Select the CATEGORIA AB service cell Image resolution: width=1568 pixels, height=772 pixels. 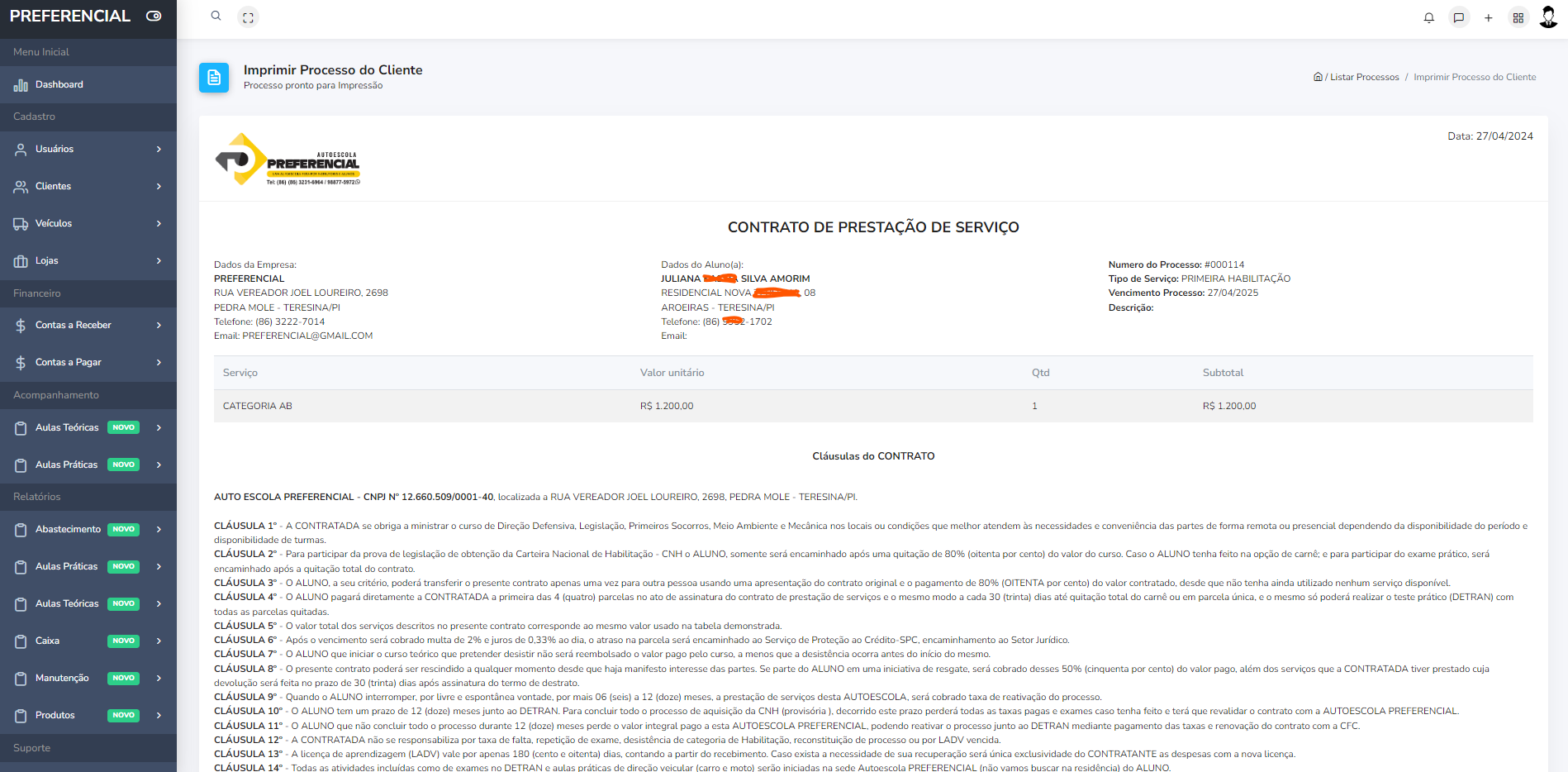(258, 406)
